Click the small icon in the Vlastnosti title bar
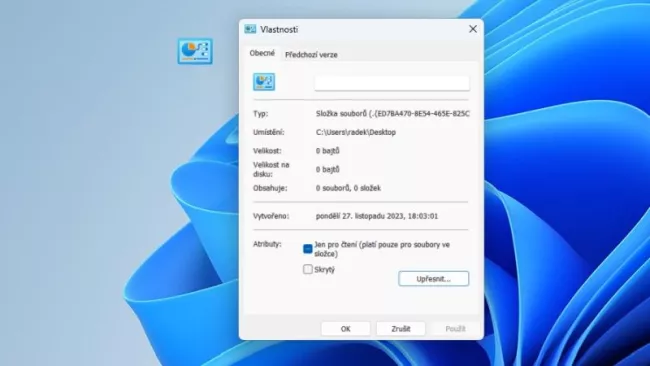The height and width of the screenshot is (366, 650). [250, 29]
